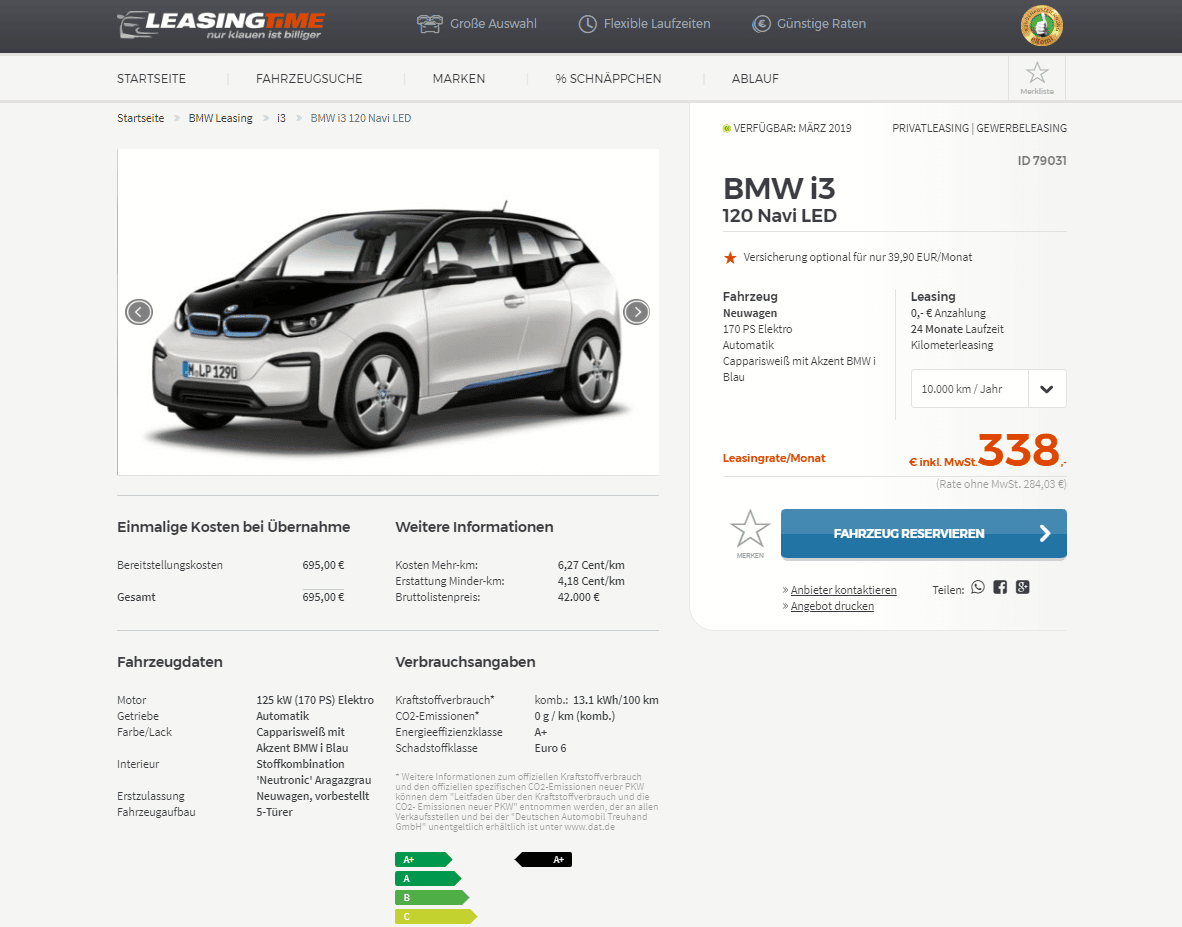Image resolution: width=1182 pixels, height=927 pixels.
Task: Click the orange star next to Versicherung
Action: tap(730, 258)
